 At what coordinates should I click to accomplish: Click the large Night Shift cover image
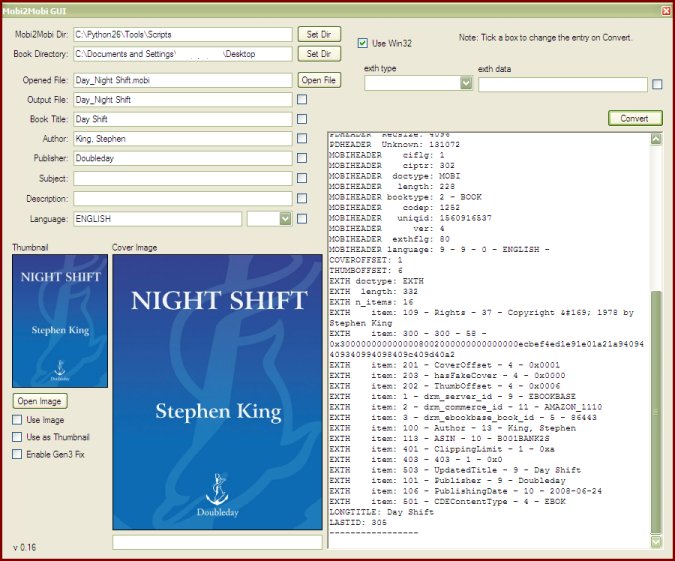pyautogui.click(x=217, y=392)
